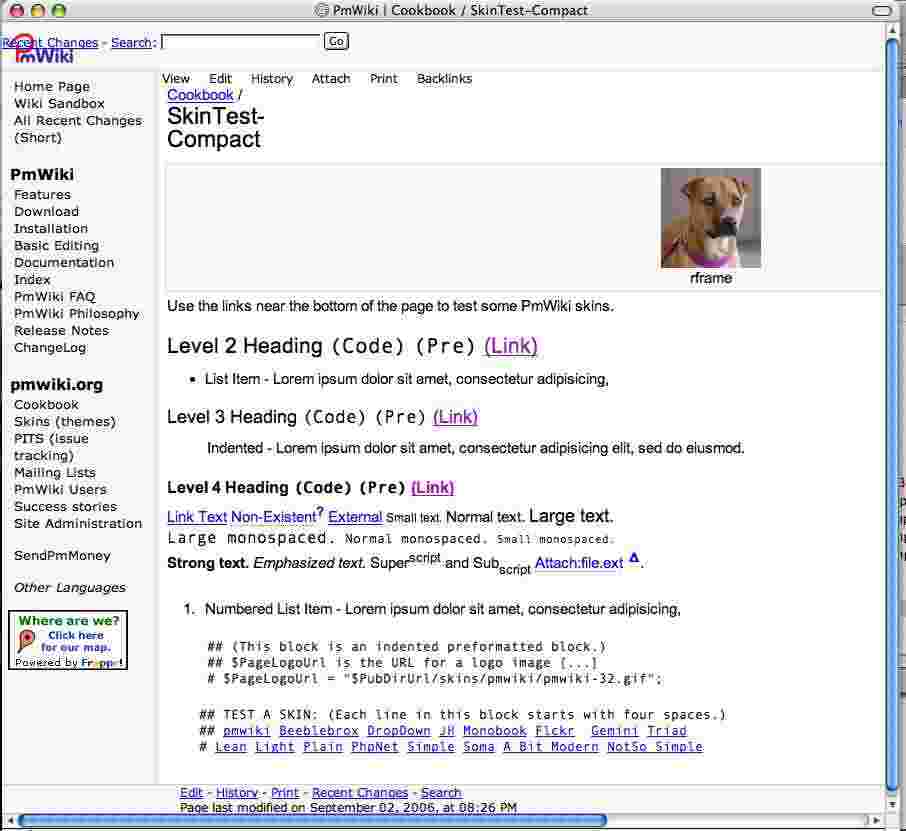Image resolution: width=906 pixels, height=831 pixels.
Task: Open the Installation sidebar link
Action: tap(51, 228)
